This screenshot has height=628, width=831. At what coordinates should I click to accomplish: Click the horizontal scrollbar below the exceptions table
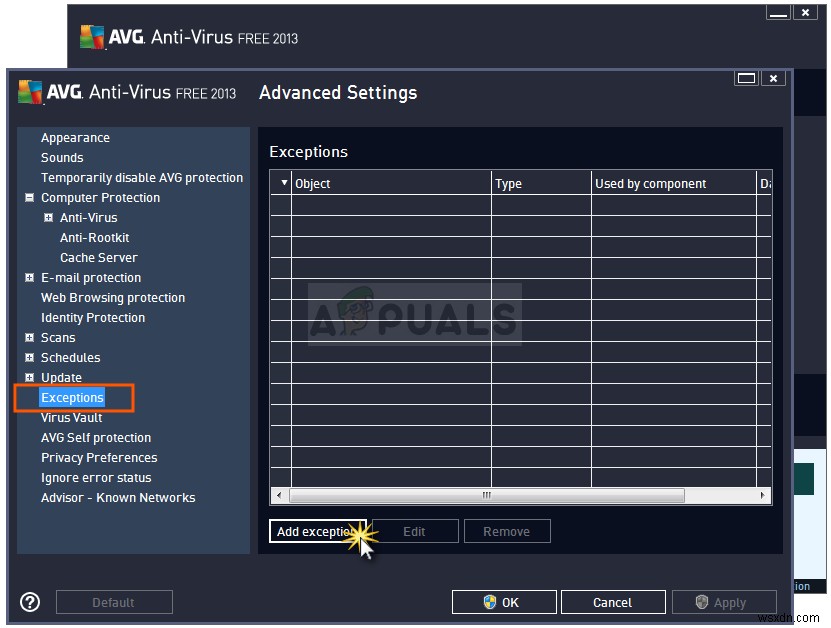487,495
